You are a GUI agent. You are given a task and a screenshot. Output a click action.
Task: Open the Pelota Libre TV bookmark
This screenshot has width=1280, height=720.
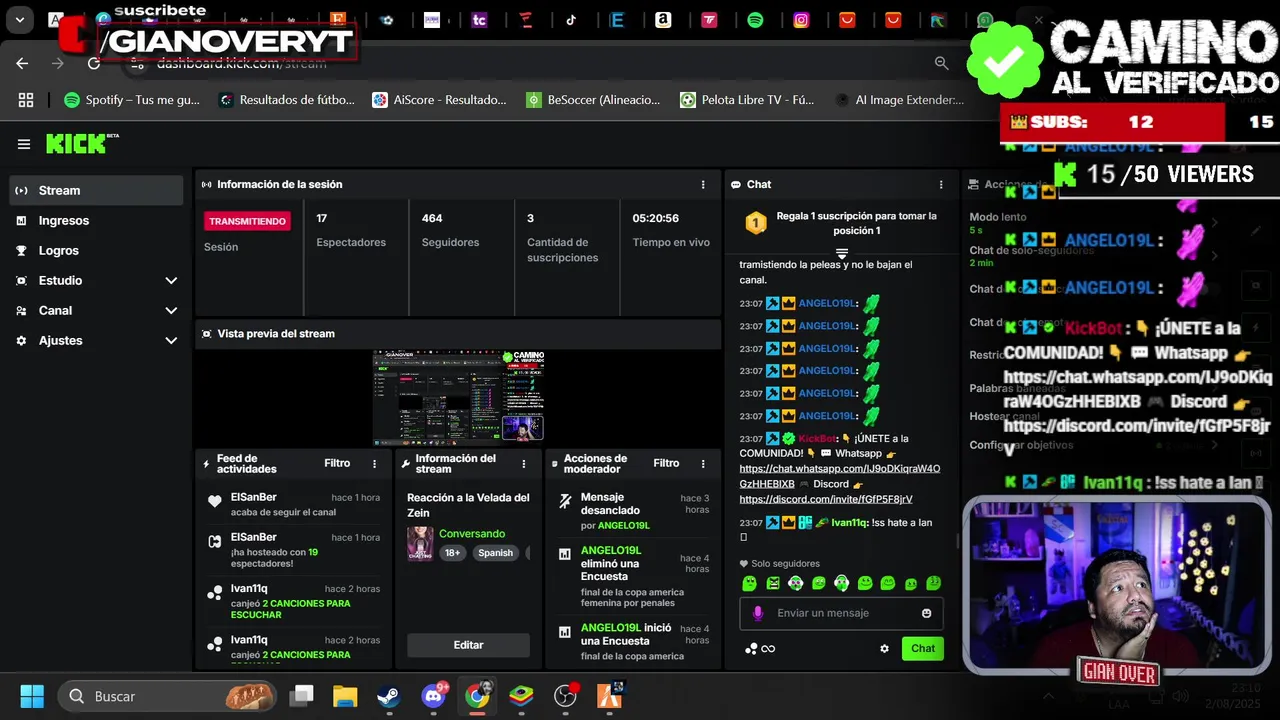pos(747,100)
